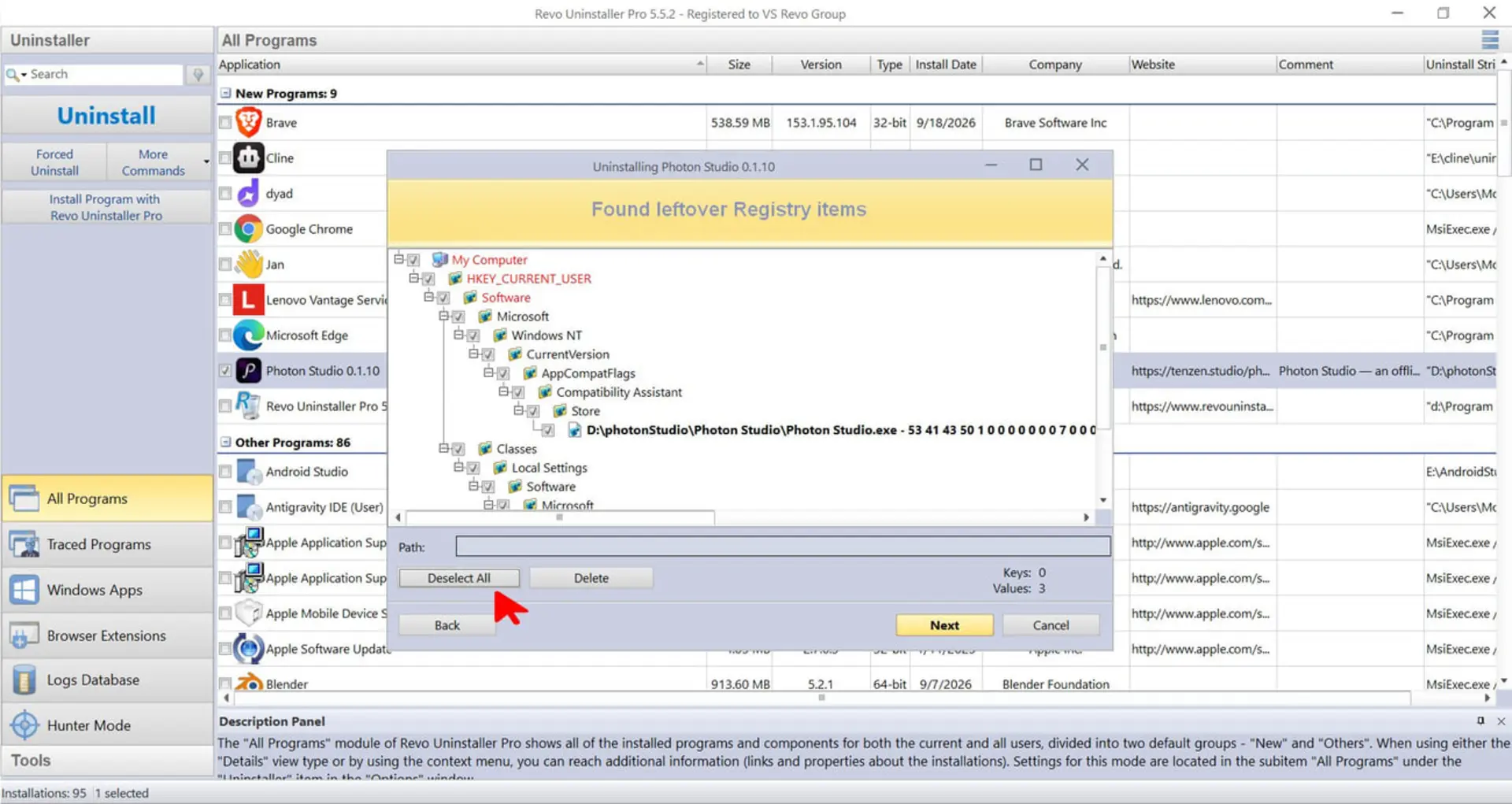Open the view options menu icon

(1490, 39)
